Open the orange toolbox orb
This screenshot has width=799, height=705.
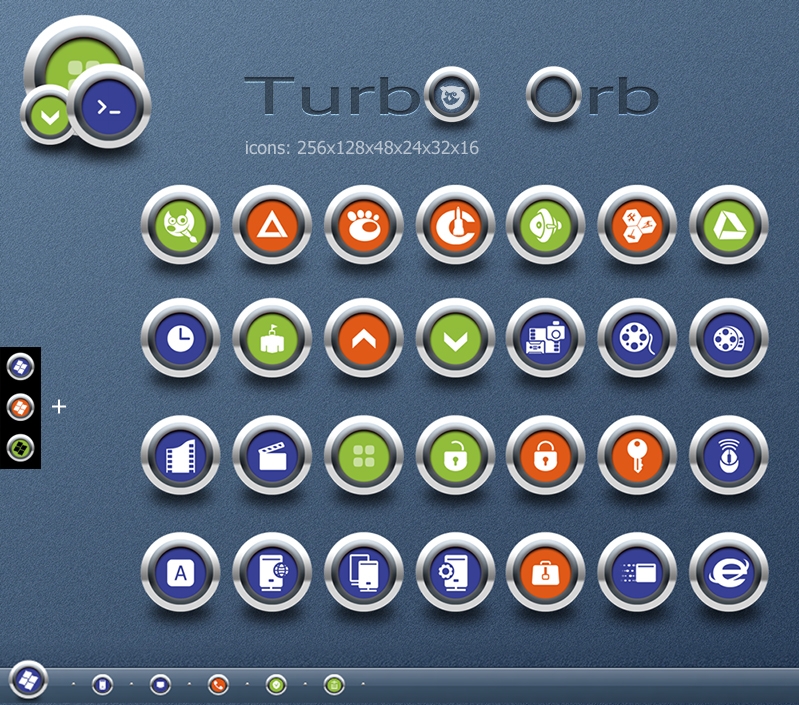[x=545, y=572]
